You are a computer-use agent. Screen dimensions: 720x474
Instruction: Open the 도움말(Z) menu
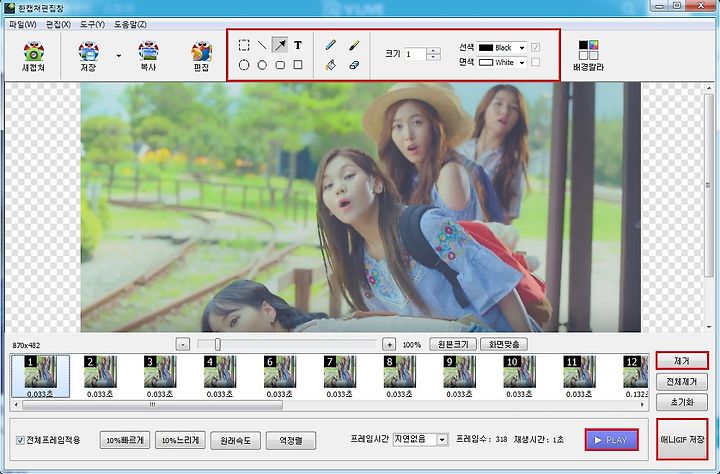tap(130, 24)
